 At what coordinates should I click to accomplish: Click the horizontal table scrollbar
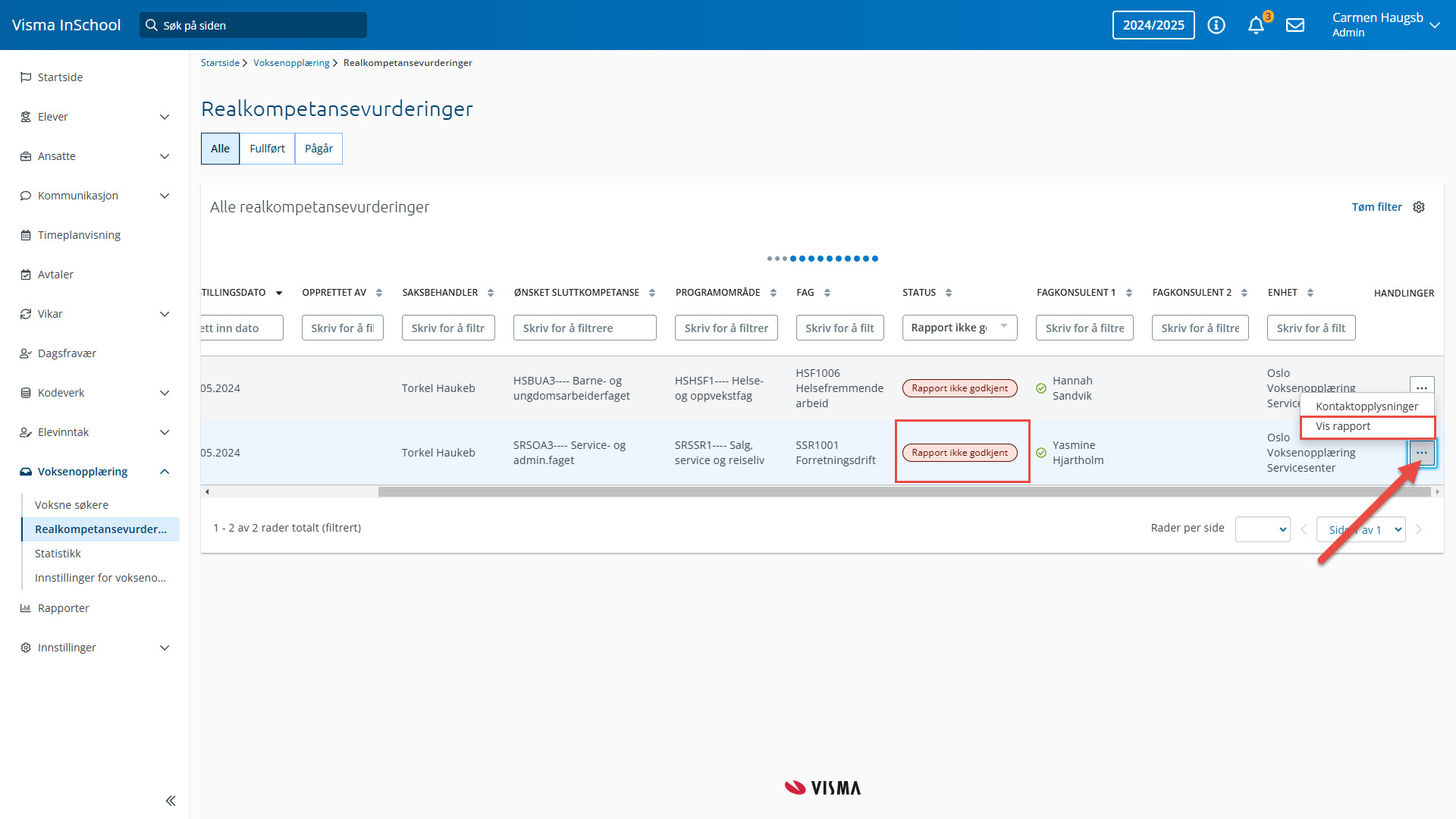click(904, 491)
